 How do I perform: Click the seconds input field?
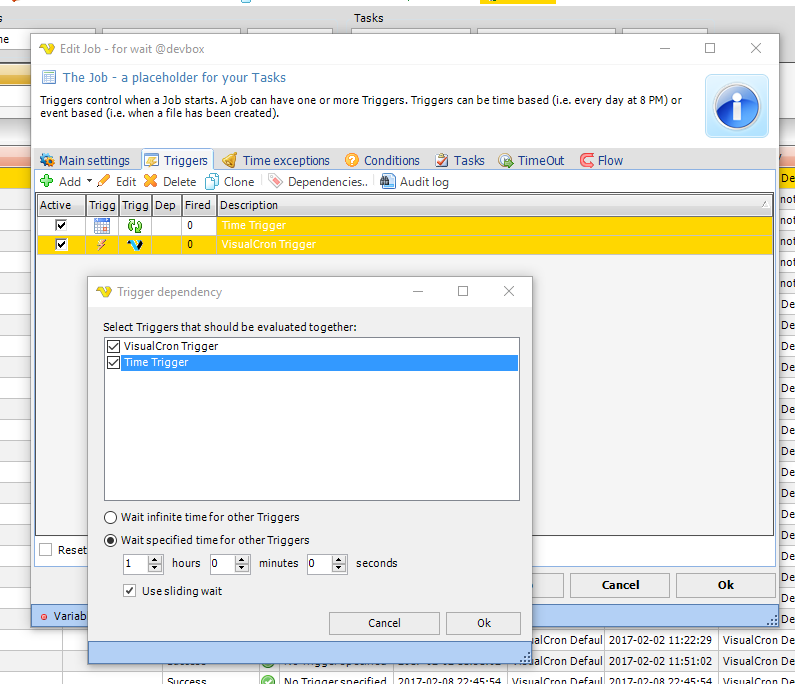tap(320, 564)
